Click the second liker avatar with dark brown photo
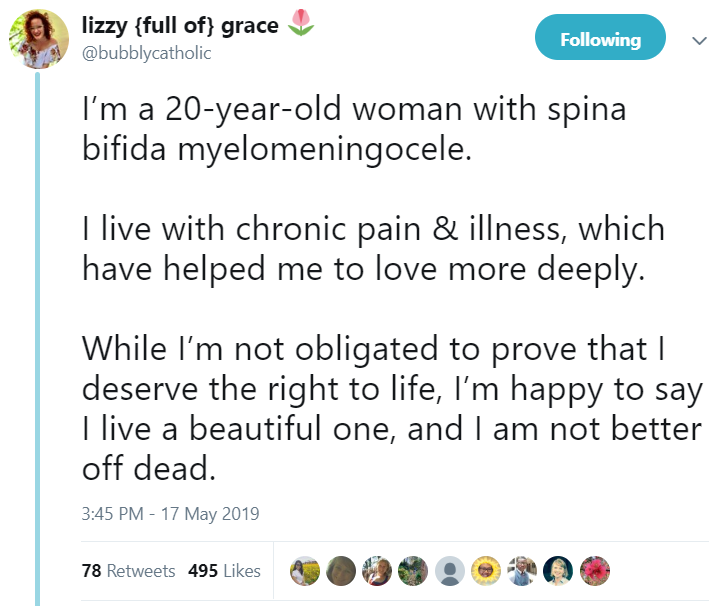 pos(341,571)
